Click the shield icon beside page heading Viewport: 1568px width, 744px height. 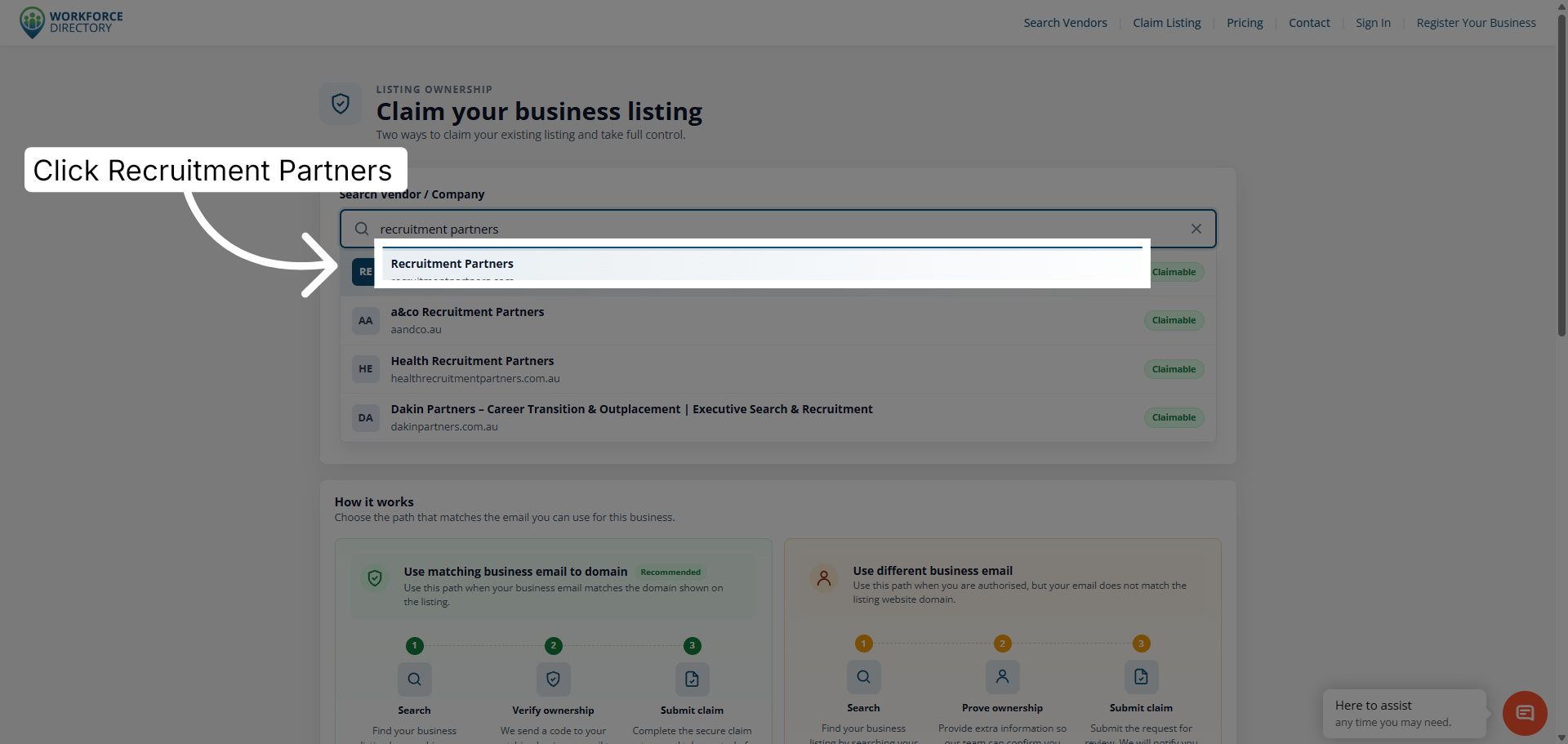point(341,104)
